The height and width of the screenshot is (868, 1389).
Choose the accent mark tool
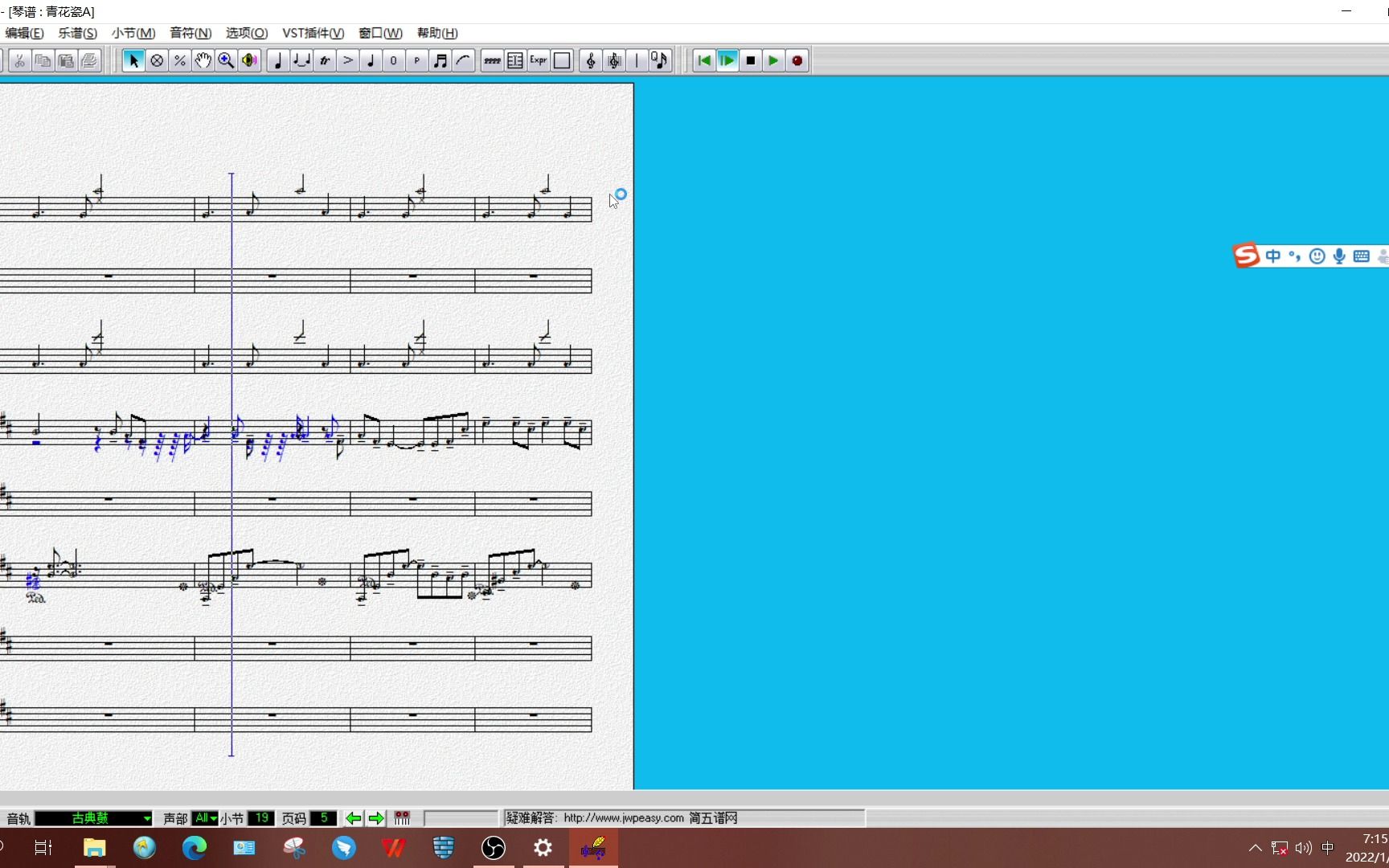pyautogui.click(x=348, y=60)
